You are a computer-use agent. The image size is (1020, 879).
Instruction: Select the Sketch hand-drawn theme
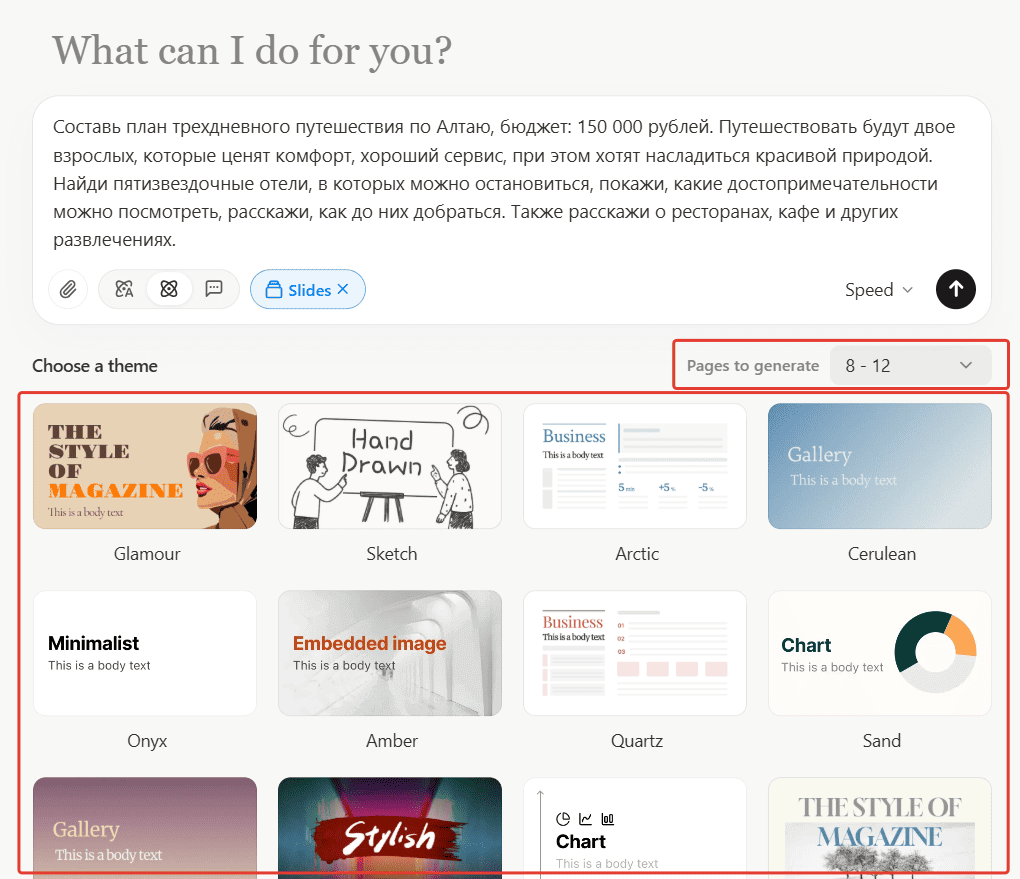(x=390, y=466)
